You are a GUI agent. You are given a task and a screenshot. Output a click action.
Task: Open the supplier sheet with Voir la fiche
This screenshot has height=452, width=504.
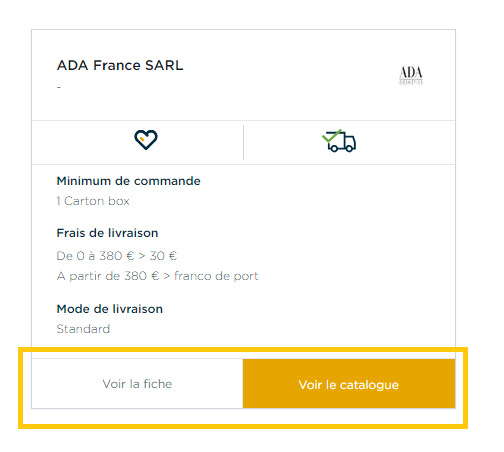tap(137, 384)
